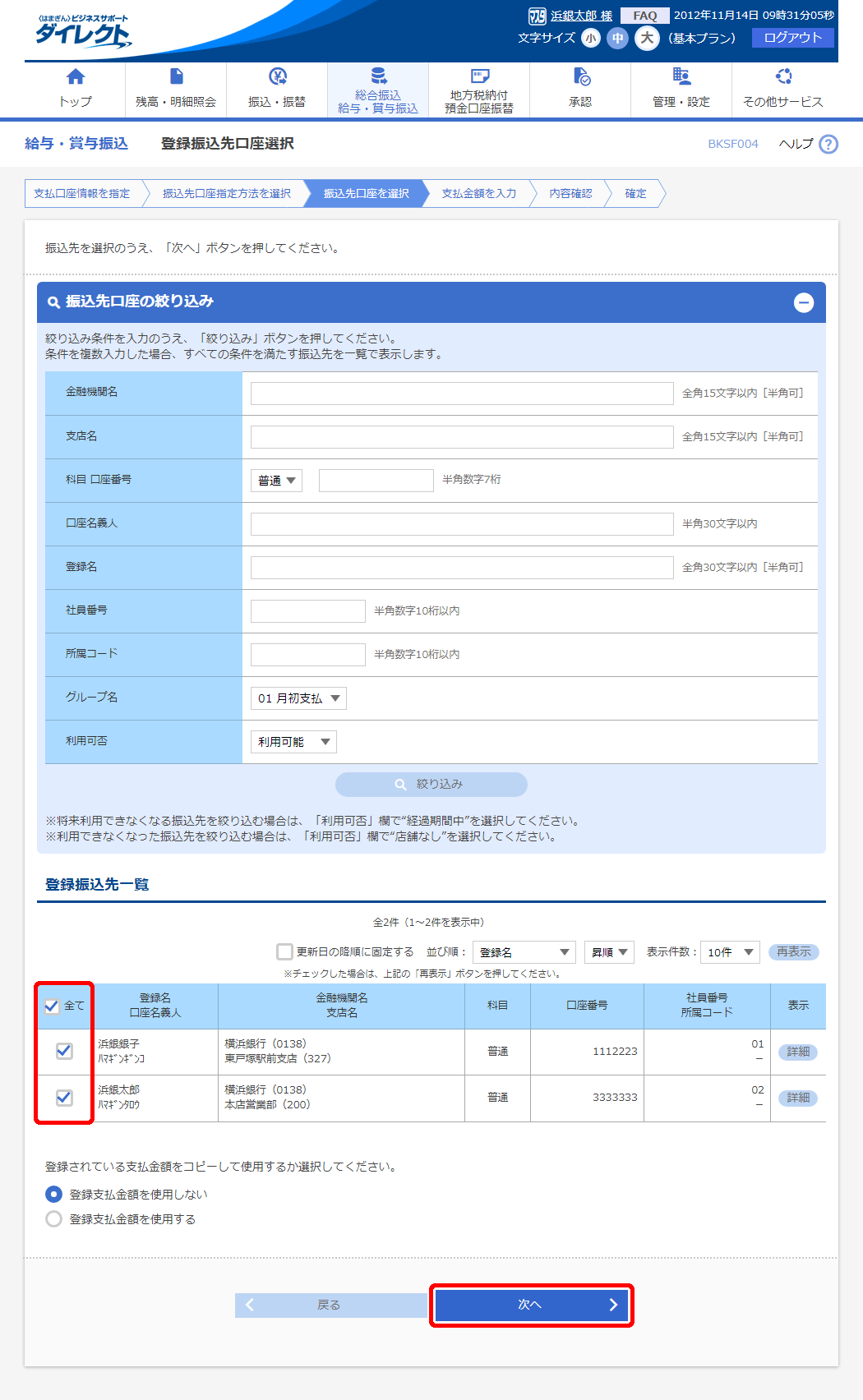This screenshot has width=863, height=1400.
Task: Go to the 総合振込 給与・賞与振込 menu
Action: [x=378, y=90]
